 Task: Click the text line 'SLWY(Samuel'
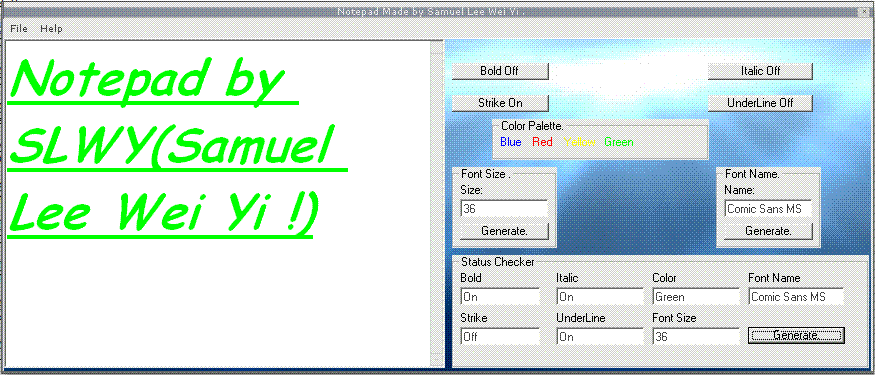176,147
